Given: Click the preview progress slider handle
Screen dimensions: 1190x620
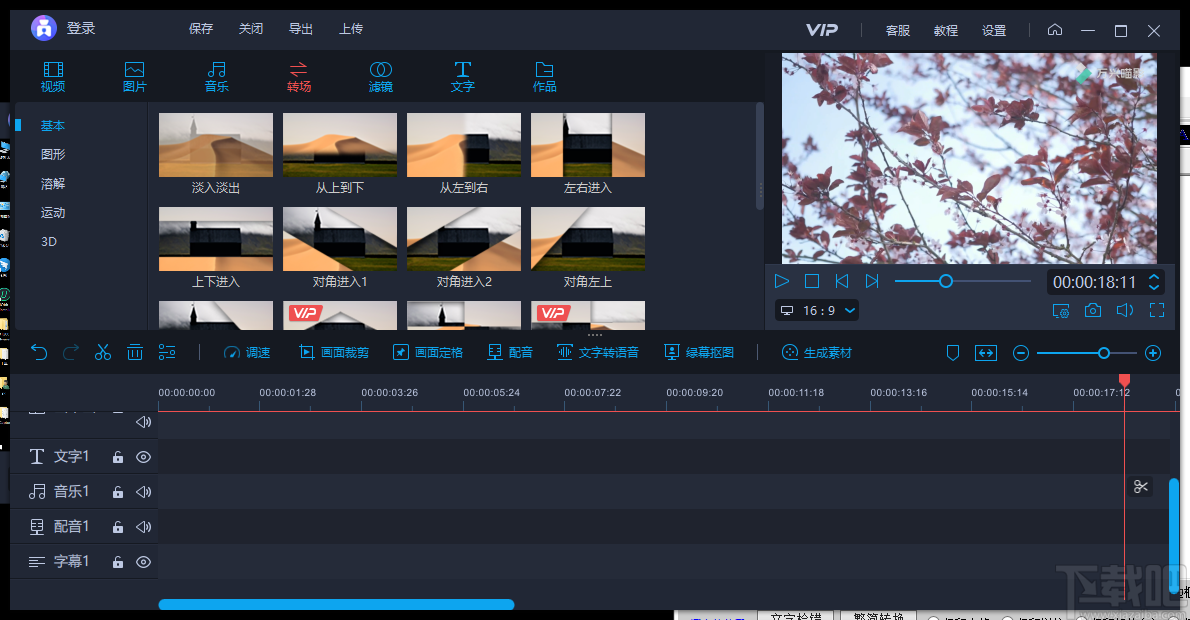Looking at the screenshot, I should (x=946, y=282).
